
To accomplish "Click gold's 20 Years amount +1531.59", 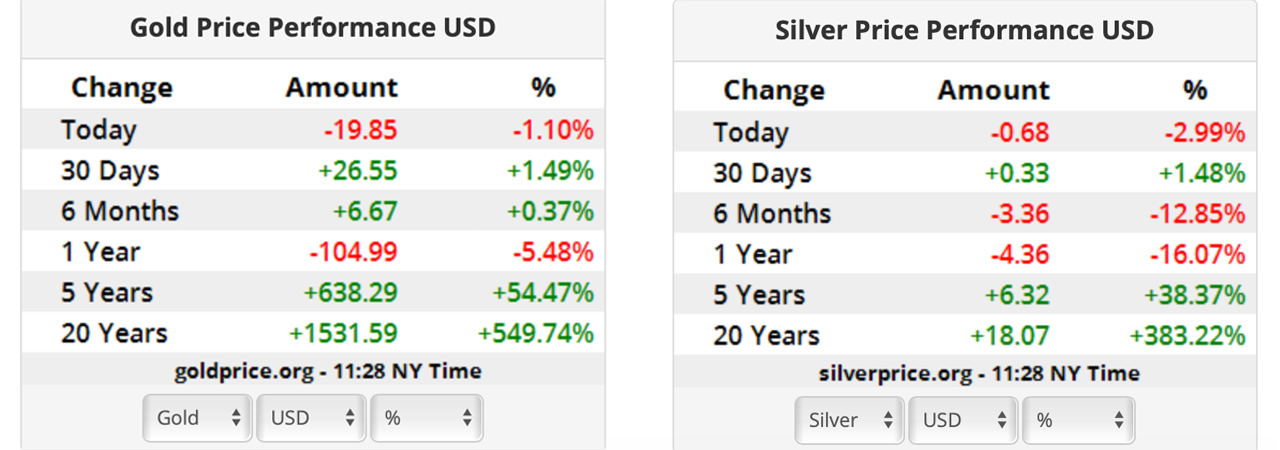I will [x=344, y=333].
